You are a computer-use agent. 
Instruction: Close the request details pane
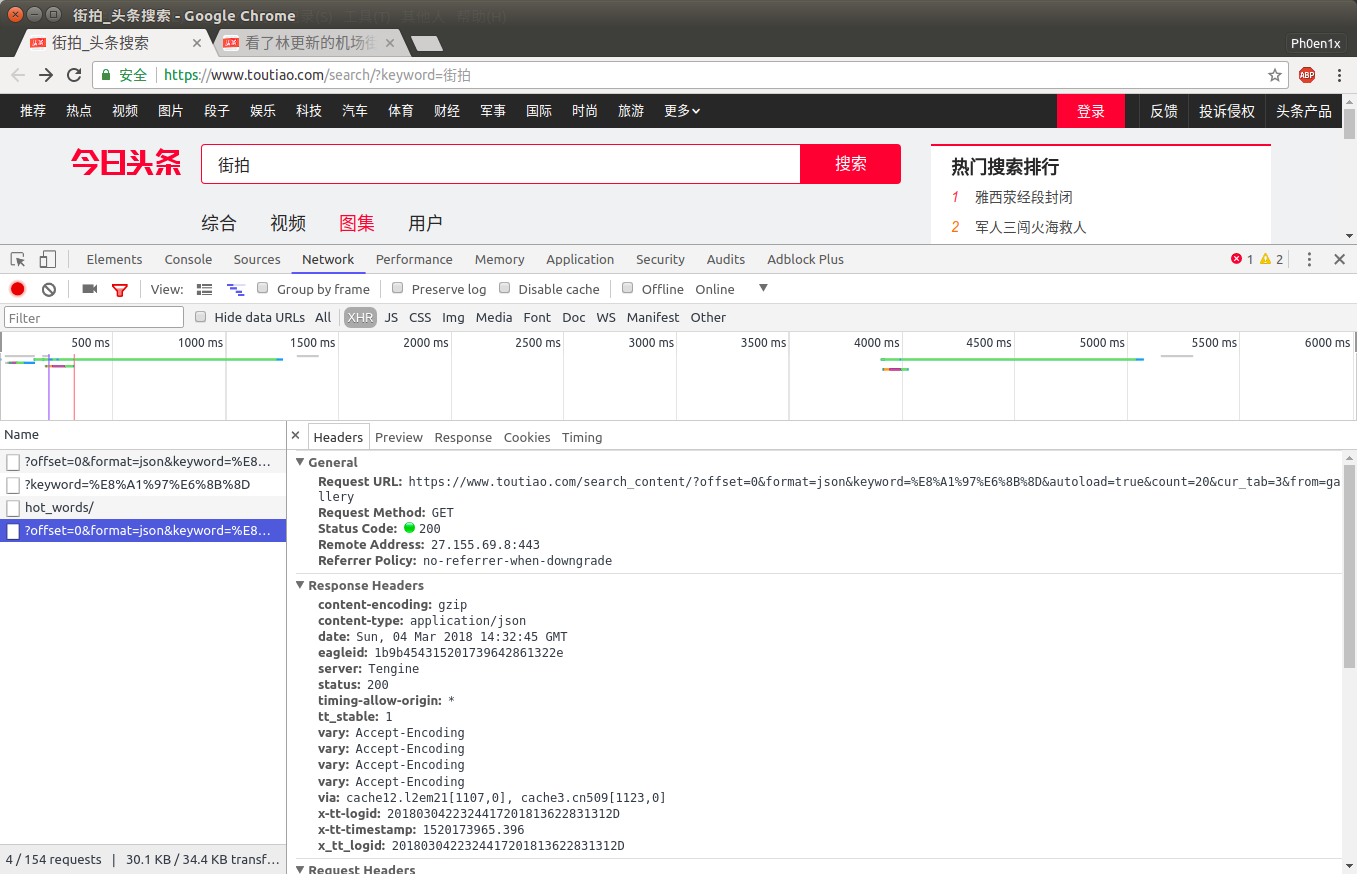click(295, 436)
